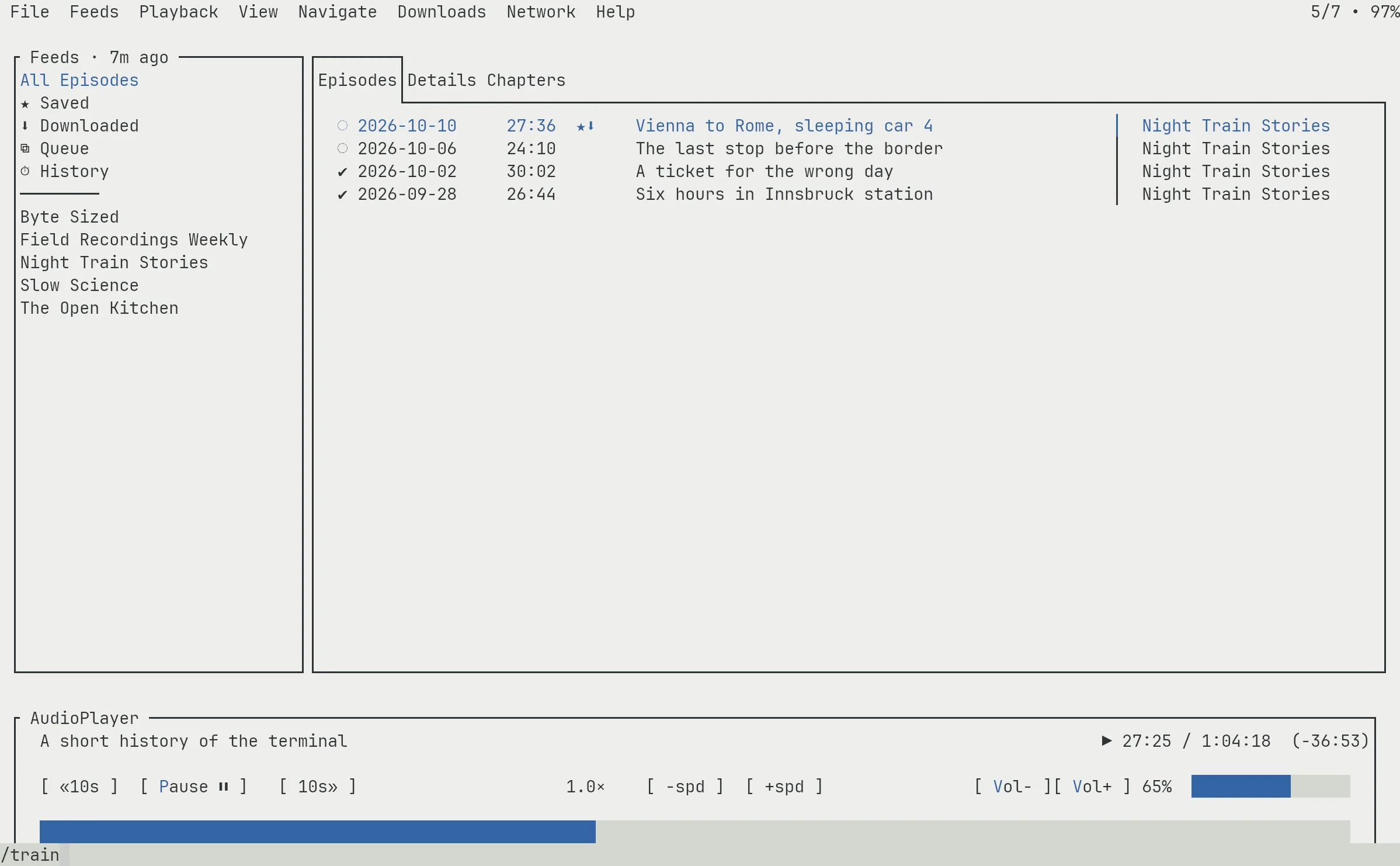Toggle checkmark on Six hours in Innsbruck station
Image resolution: width=1400 pixels, height=866 pixels.
342,194
